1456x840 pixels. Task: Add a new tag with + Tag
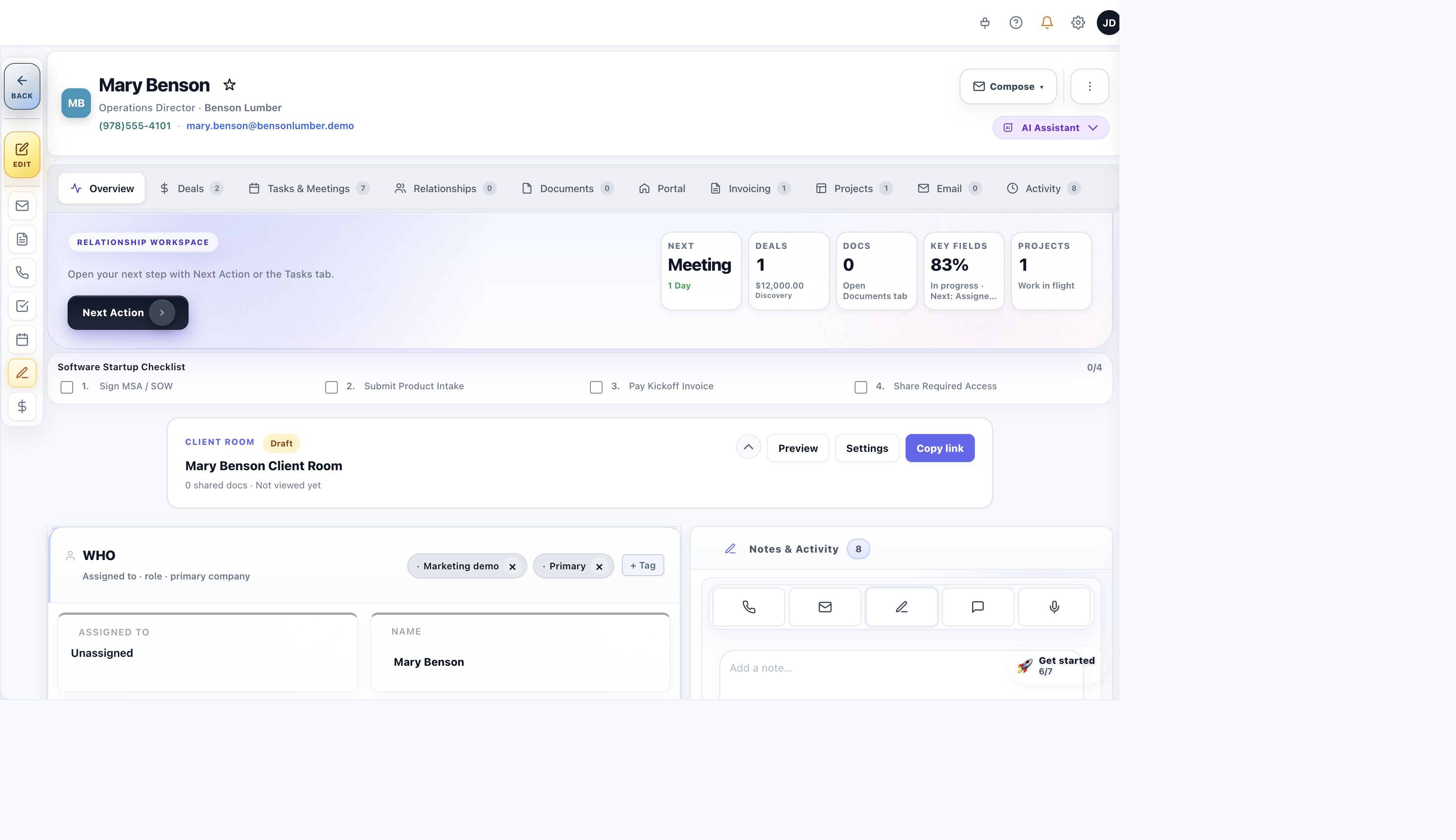pos(642,565)
